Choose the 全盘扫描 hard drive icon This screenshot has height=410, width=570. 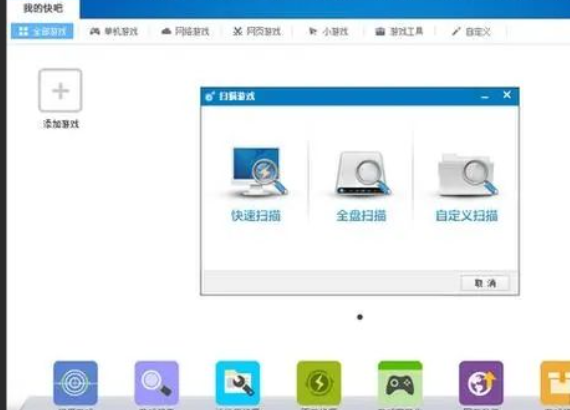click(x=363, y=174)
